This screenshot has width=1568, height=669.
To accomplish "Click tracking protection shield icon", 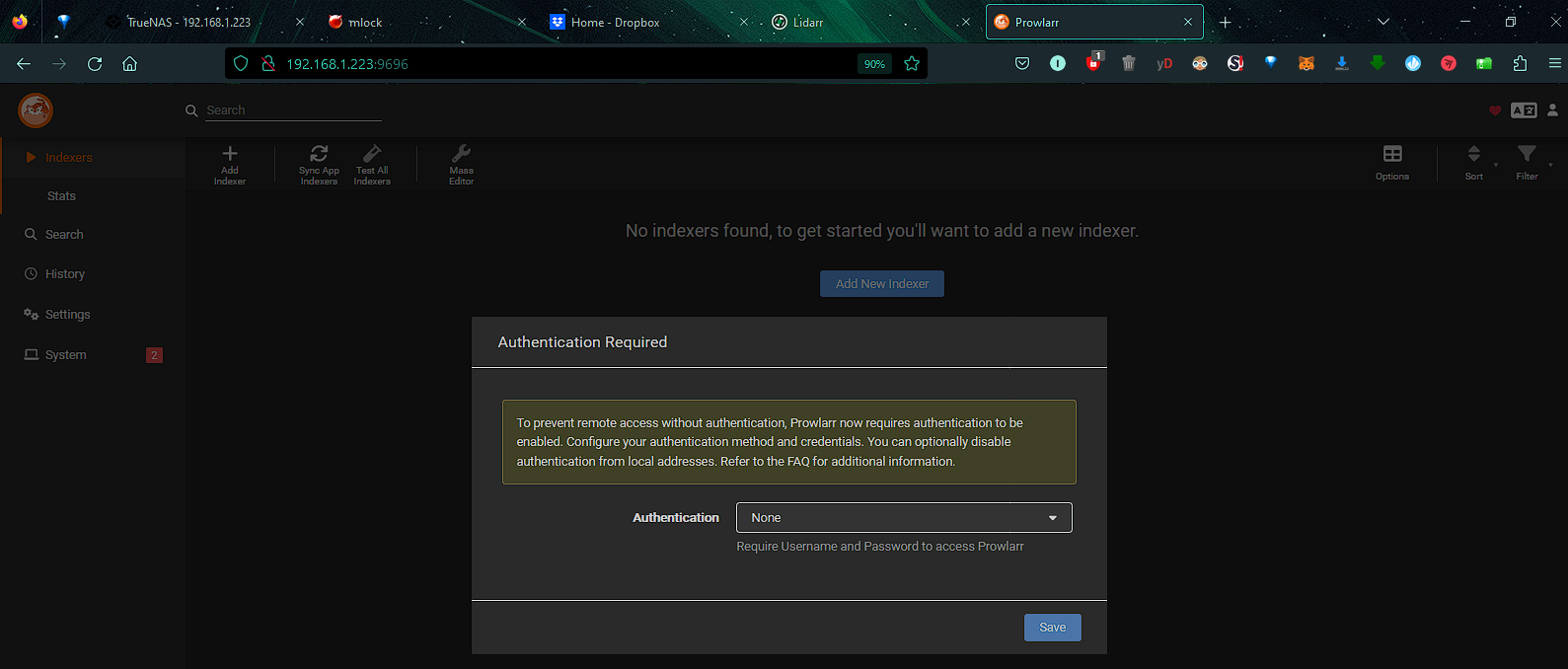I will click(241, 64).
